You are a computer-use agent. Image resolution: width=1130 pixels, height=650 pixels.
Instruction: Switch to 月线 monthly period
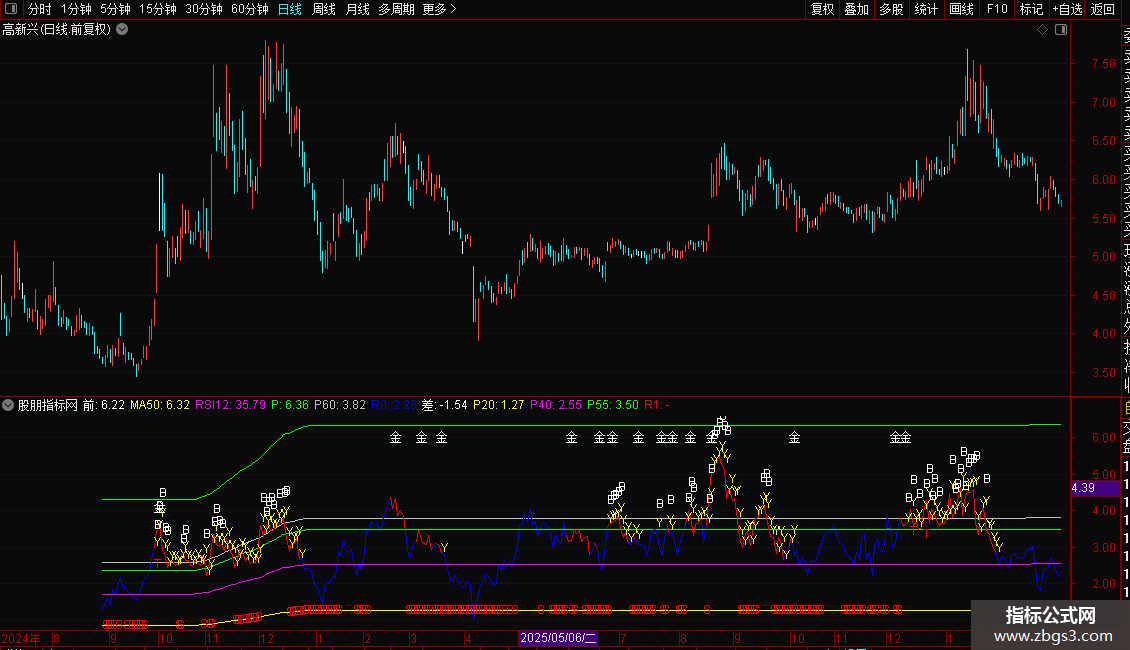click(x=357, y=9)
